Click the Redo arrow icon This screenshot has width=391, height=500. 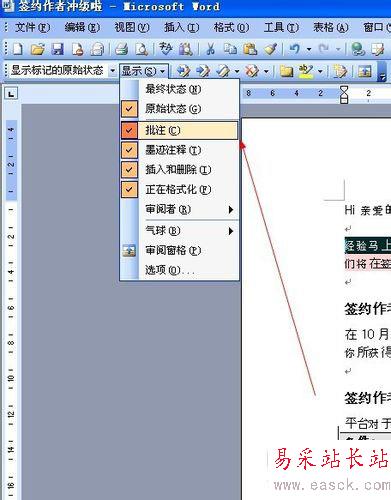point(323,49)
